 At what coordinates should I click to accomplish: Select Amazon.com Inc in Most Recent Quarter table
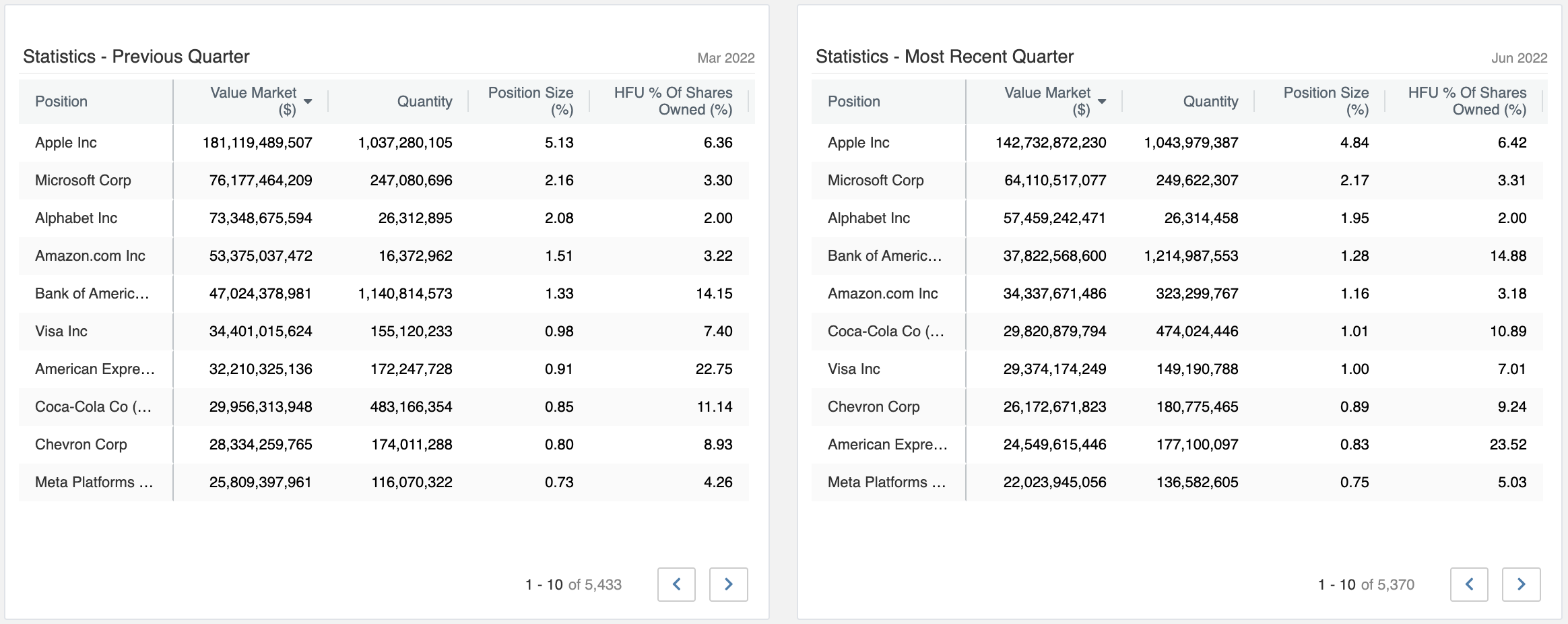(883, 294)
